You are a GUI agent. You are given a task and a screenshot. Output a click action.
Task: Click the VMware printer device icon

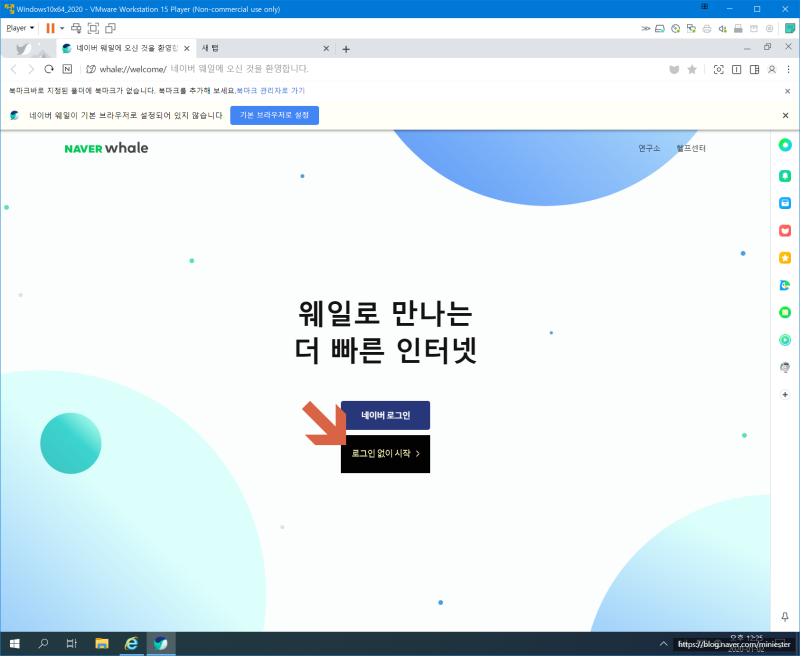707,29
